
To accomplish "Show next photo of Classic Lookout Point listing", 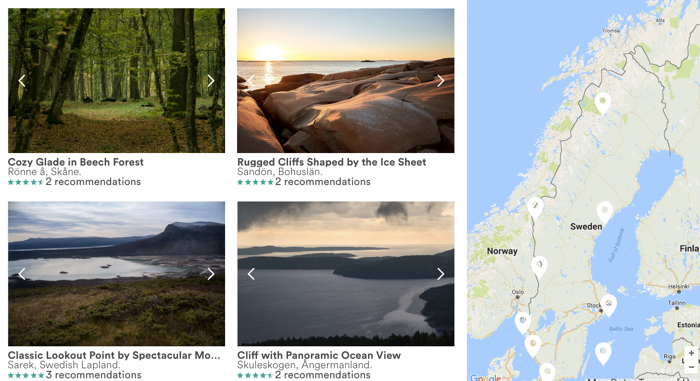I will (211, 274).
